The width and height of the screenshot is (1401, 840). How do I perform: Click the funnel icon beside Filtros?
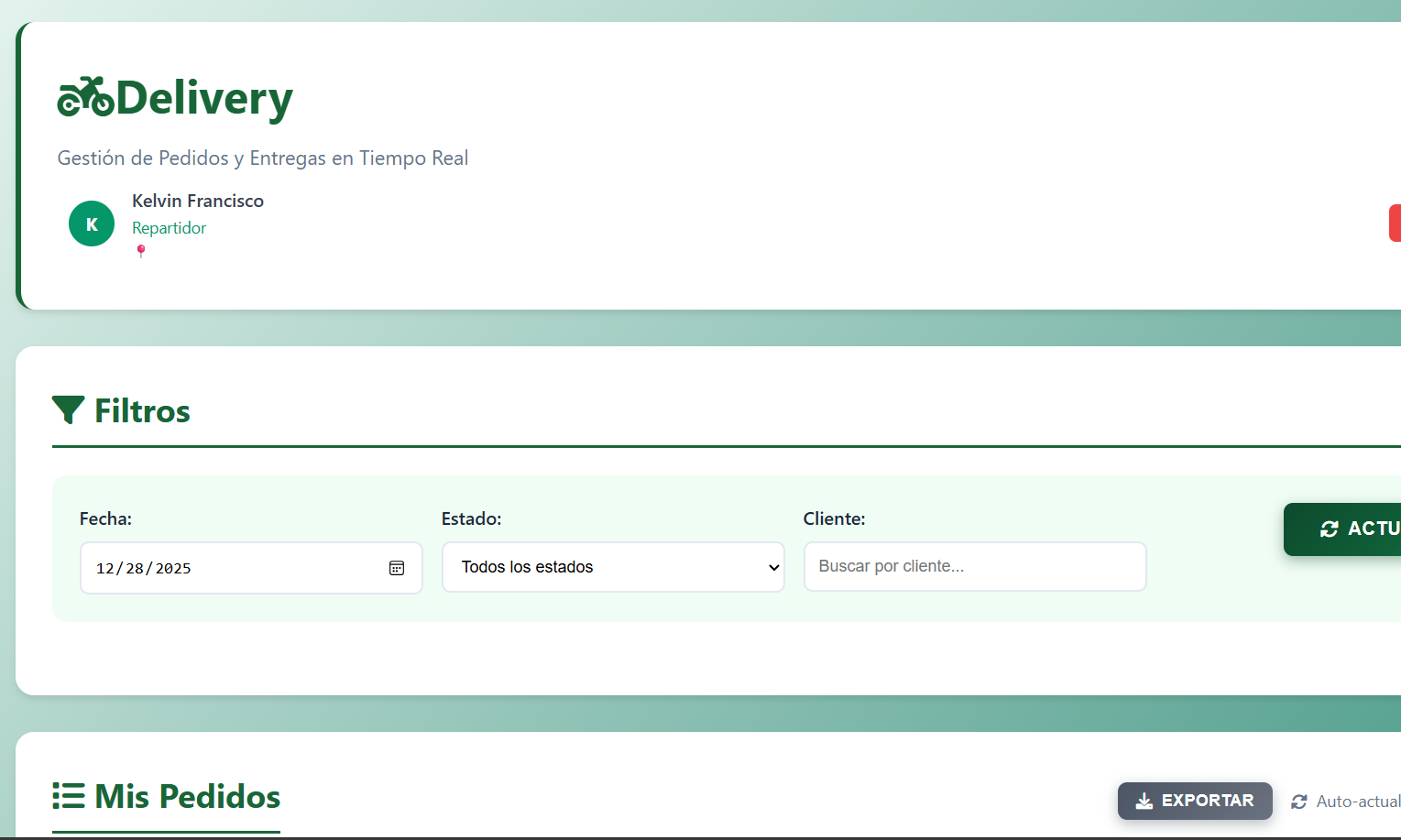[69, 410]
